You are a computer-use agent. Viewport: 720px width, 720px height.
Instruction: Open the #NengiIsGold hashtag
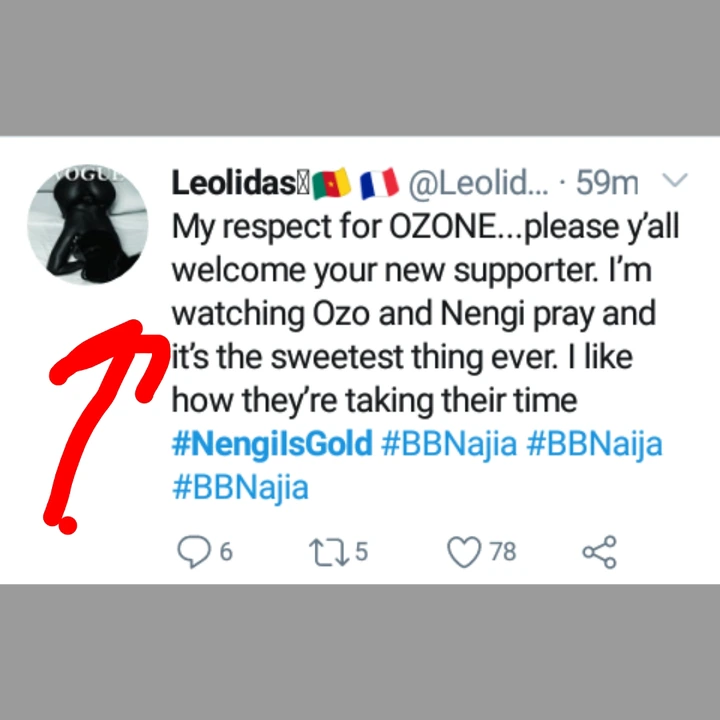273,444
